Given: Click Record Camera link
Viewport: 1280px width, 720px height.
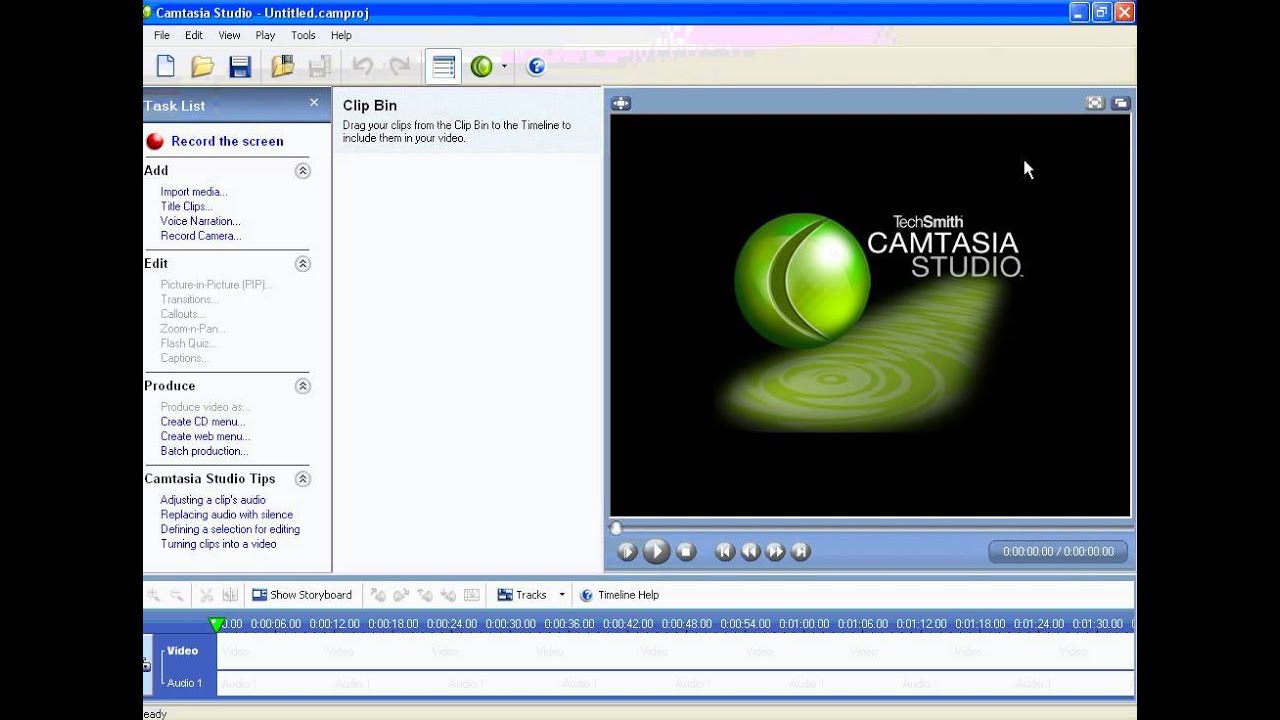Looking at the screenshot, I should 201,236.
